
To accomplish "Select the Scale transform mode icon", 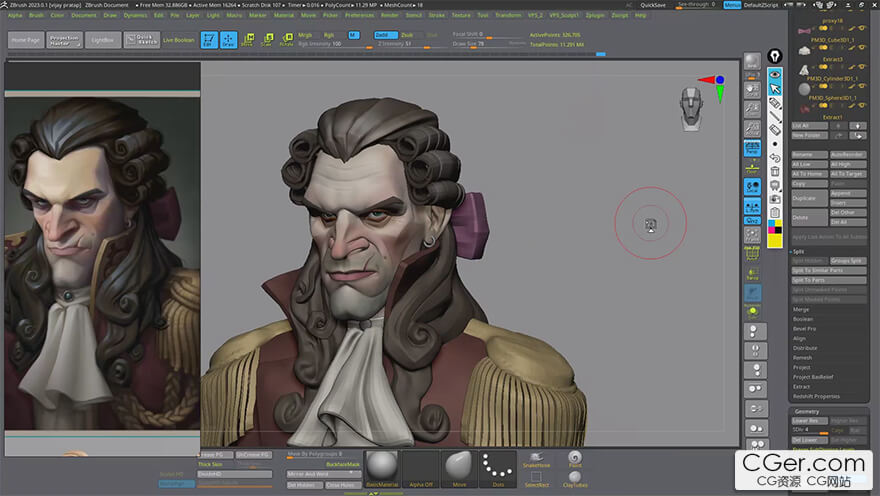I will coord(267,39).
